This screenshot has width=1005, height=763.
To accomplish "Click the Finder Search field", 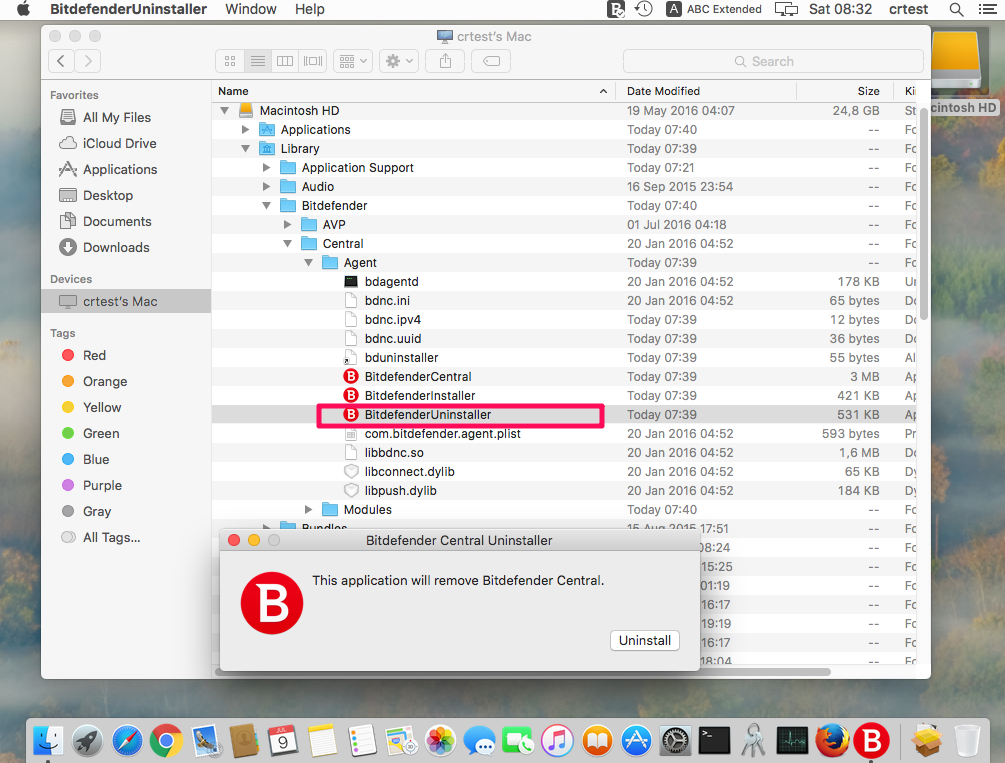I will [x=773, y=62].
